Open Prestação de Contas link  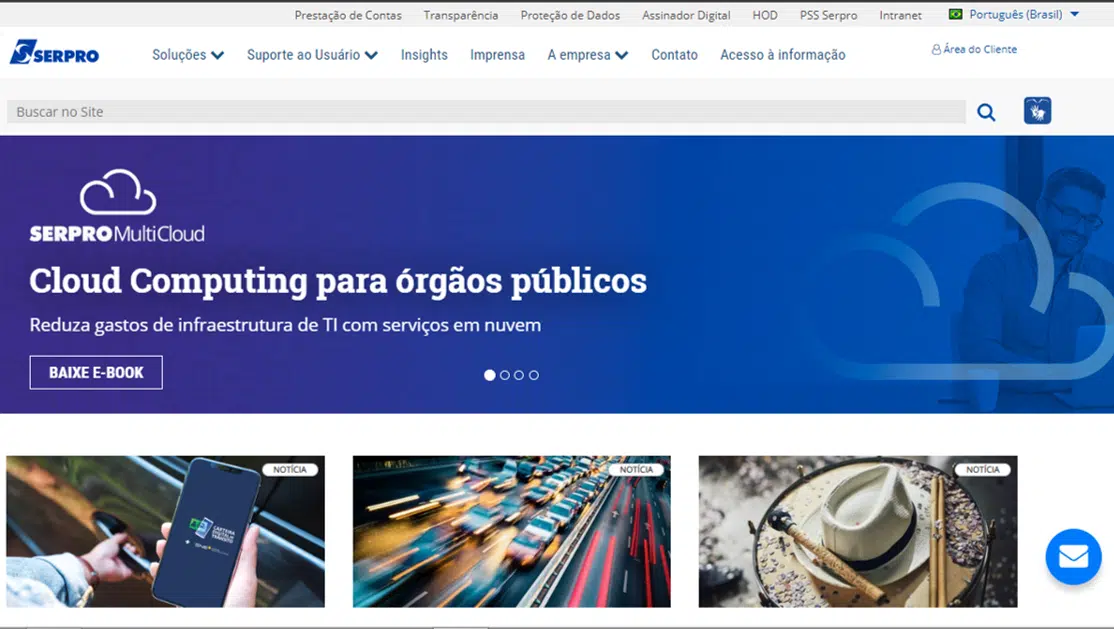(x=348, y=15)
